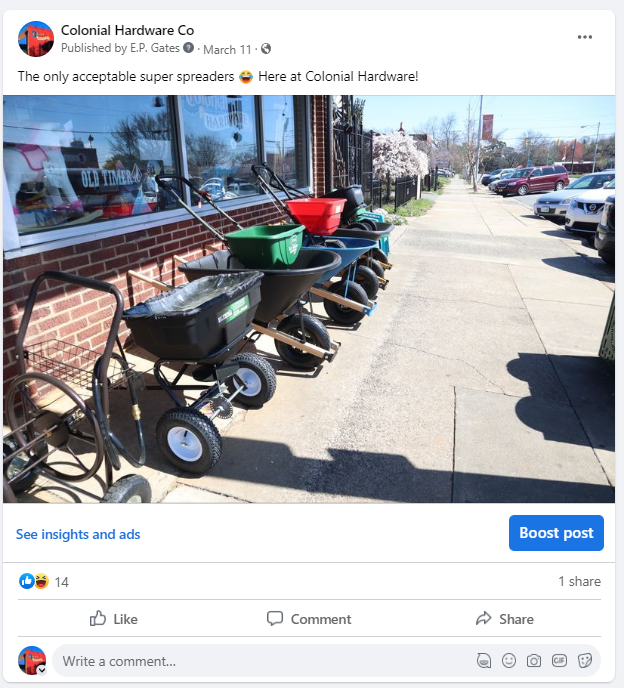The image size is (624, 688).
Task: Open the emoji picker in comment box
Action: [x=509, y=660]
